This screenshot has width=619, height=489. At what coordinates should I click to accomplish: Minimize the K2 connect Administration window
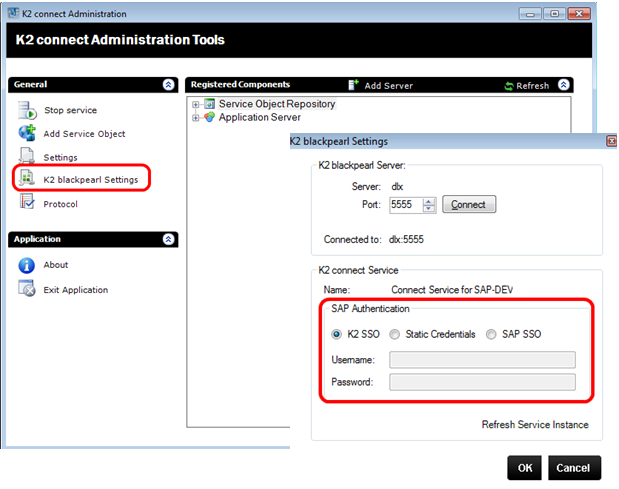(530, 14)
